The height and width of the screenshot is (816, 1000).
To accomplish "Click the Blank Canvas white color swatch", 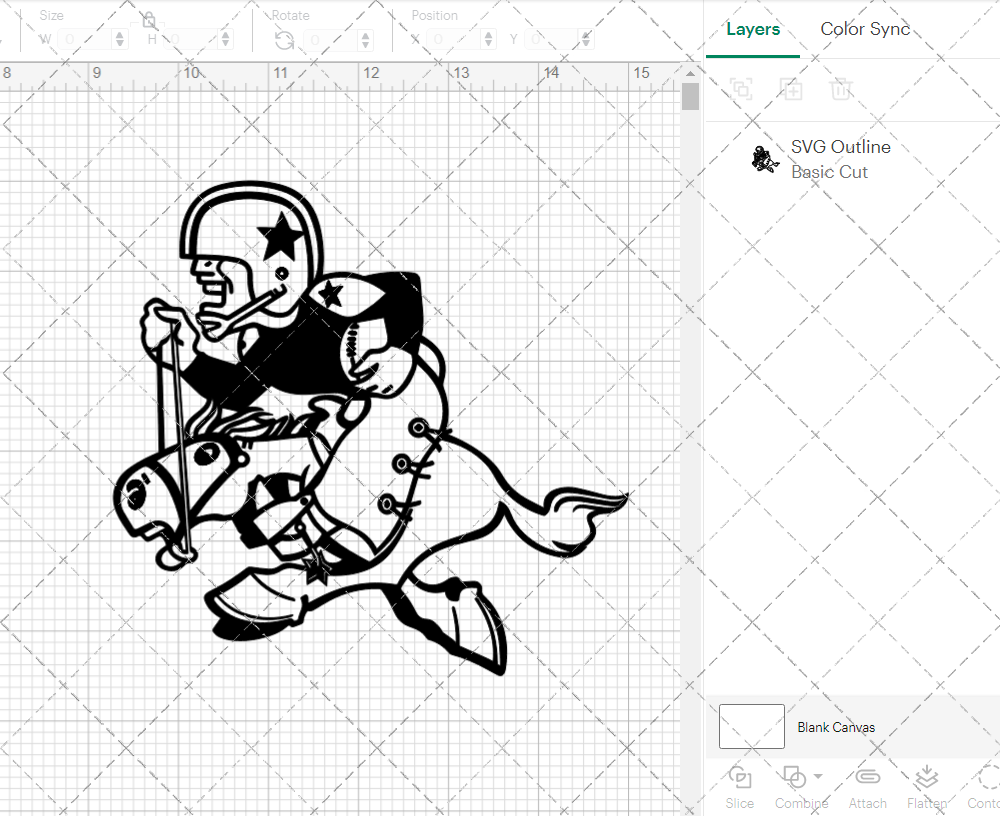I will click(751, 726).
